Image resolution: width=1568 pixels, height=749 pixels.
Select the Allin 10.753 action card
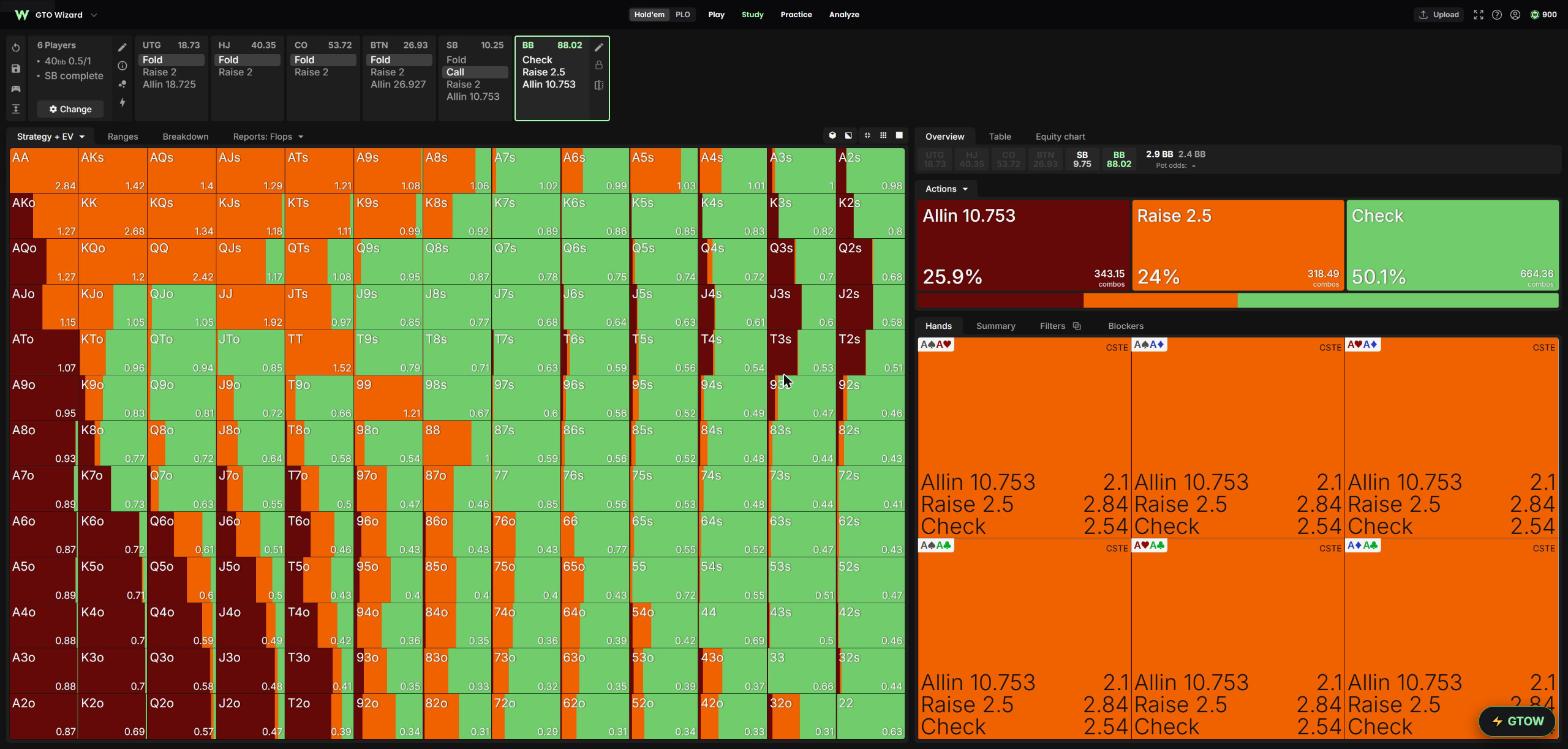pos(1023,245)
